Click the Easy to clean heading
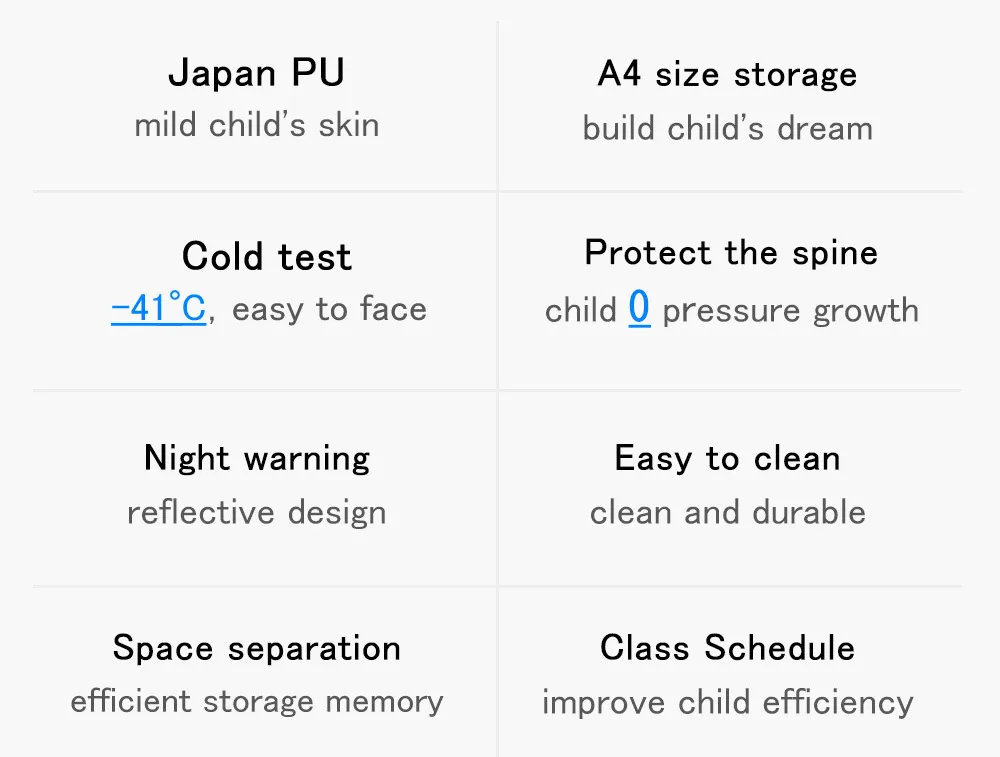 pos(728,459)
